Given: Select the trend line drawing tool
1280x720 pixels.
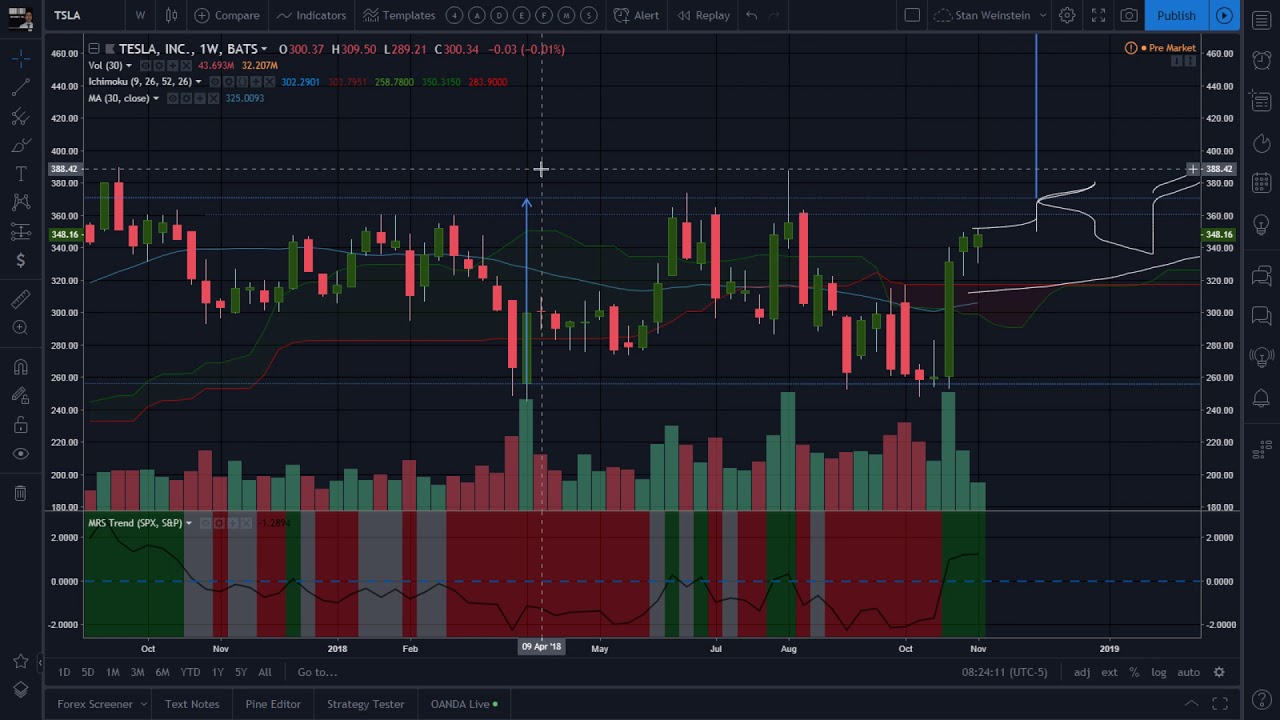Looking at the screenshot, I should pyautogui.click(x=20, y=88).
